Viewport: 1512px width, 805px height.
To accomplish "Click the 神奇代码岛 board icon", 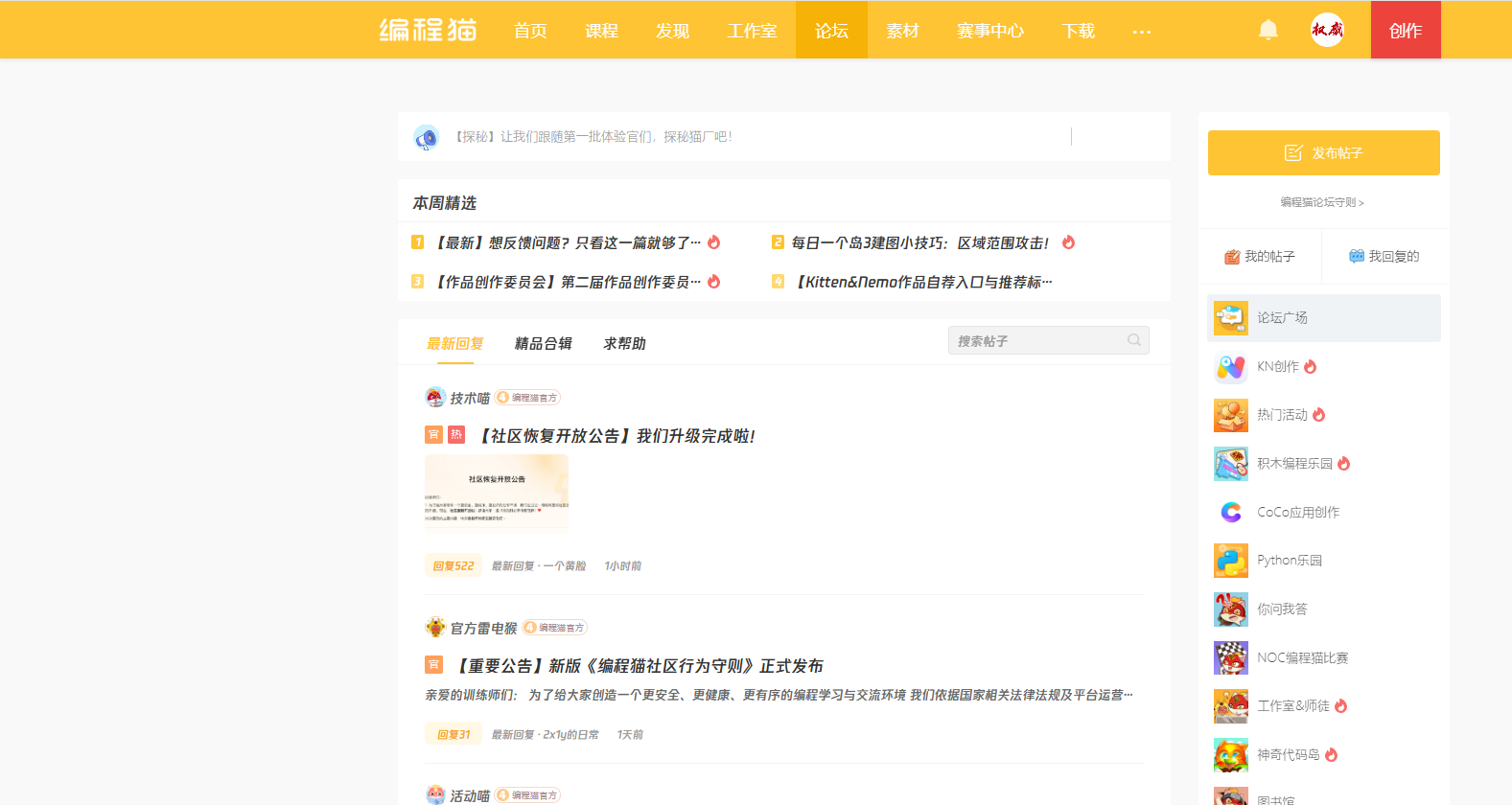I will pyautogui.click(x=1231, y=755).
